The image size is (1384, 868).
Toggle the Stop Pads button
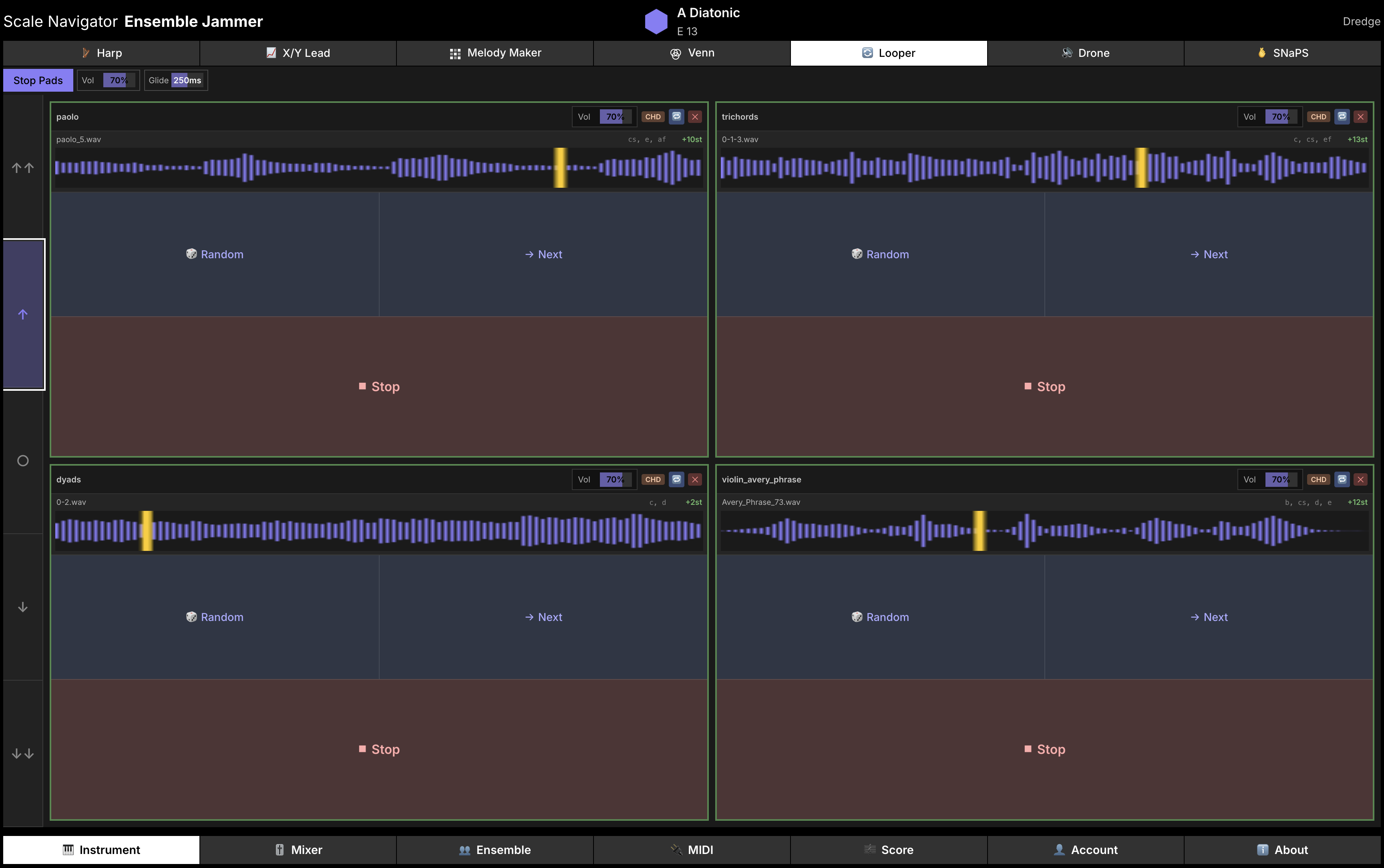(38, 80)
